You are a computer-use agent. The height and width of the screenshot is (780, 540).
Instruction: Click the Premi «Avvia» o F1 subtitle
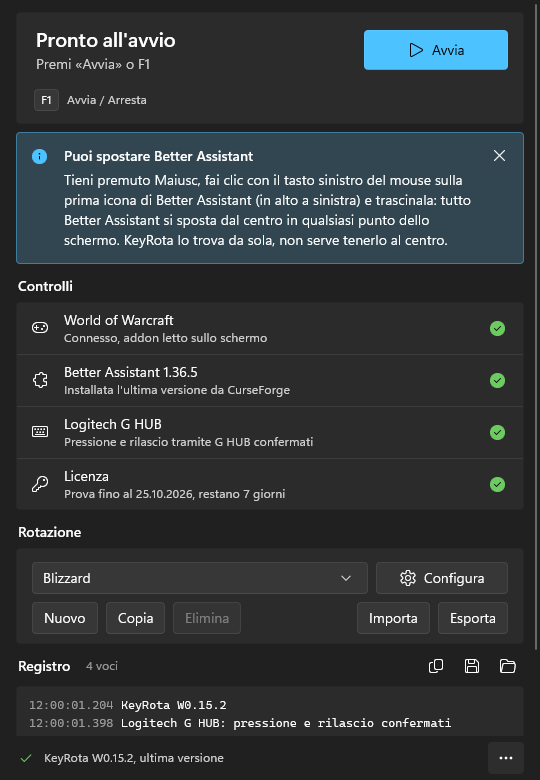[x=93, y=64]
